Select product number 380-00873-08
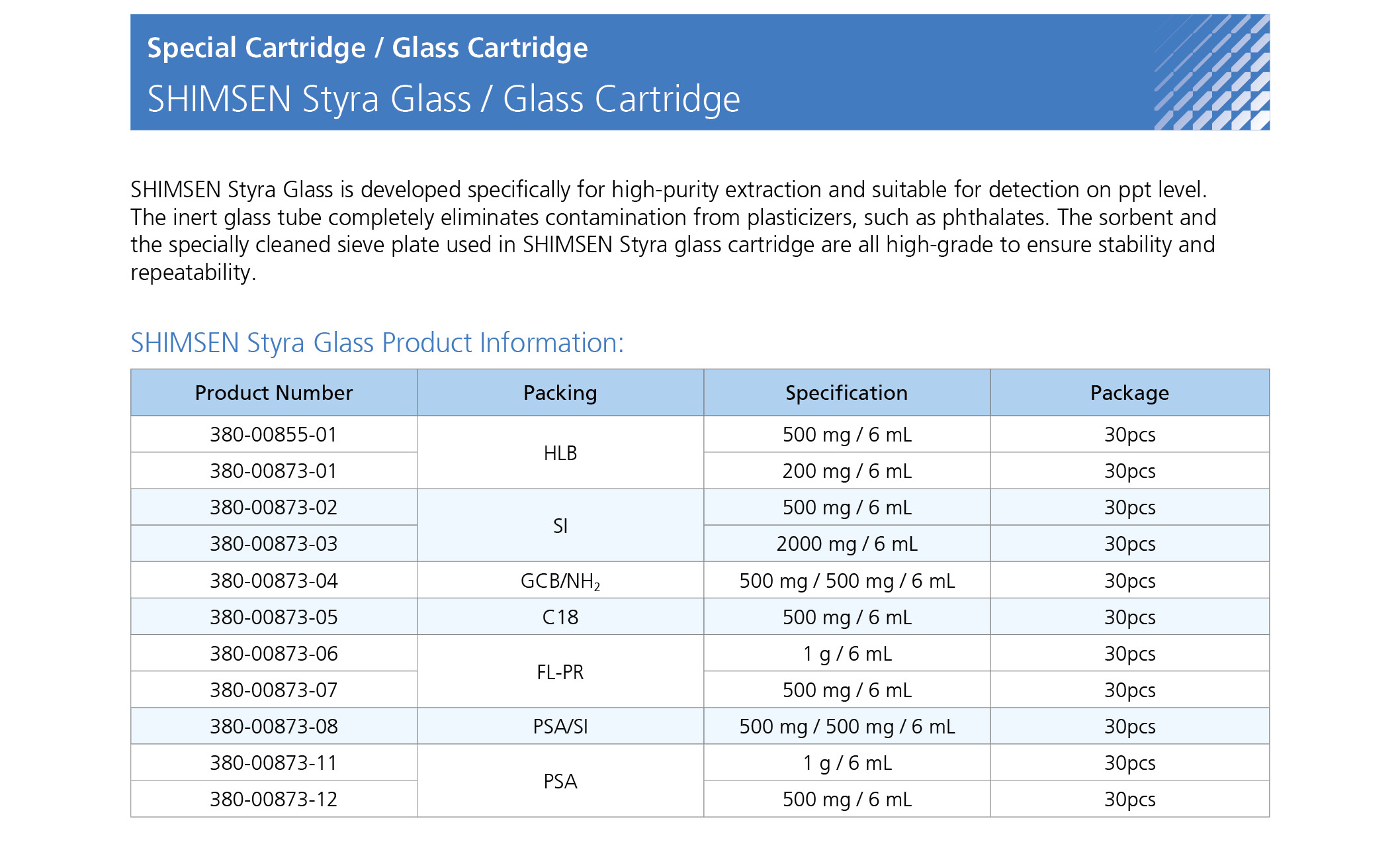Screen dimensions: 1400x846 (x=274, y=726)
